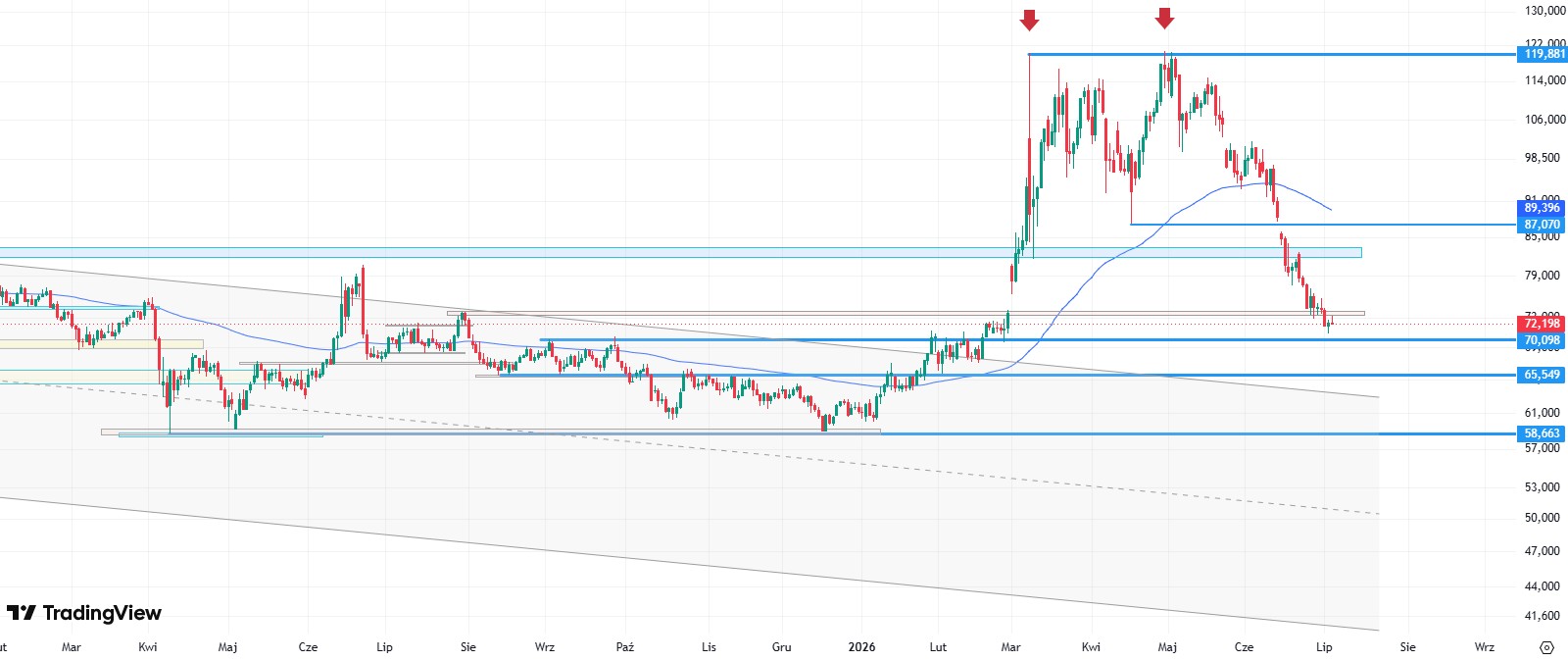Select the yellow rectangle zone at left
Image resolution: width=1568 pixels, height=661 pixels.
(101, 344)
